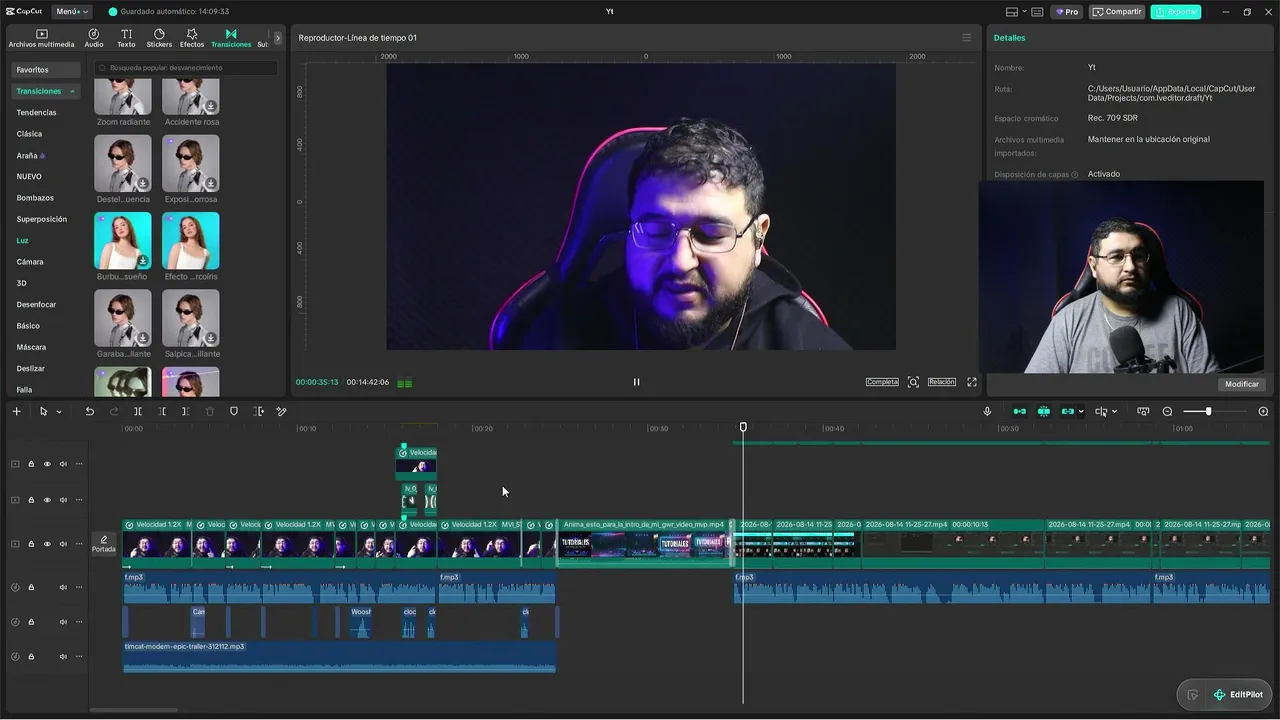Image resolution: width=1280 pixels, height=720 pixels.
Task: Click the magic wand auto-edit tool
Action: tap(282, 411)
